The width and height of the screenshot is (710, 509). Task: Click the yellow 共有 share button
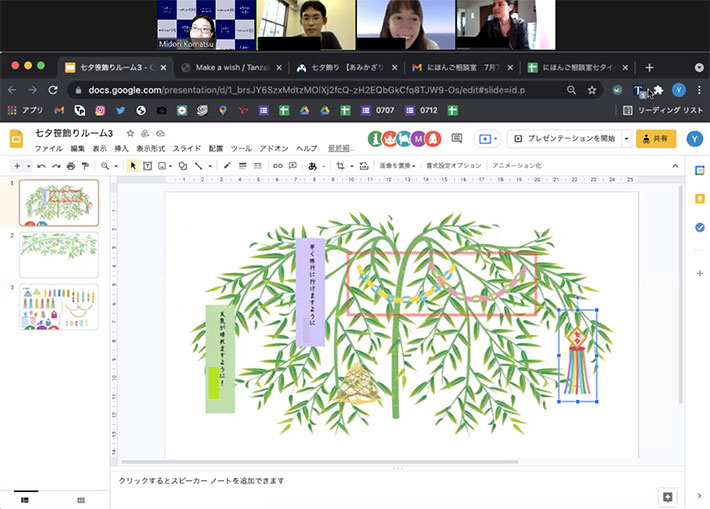656,139
